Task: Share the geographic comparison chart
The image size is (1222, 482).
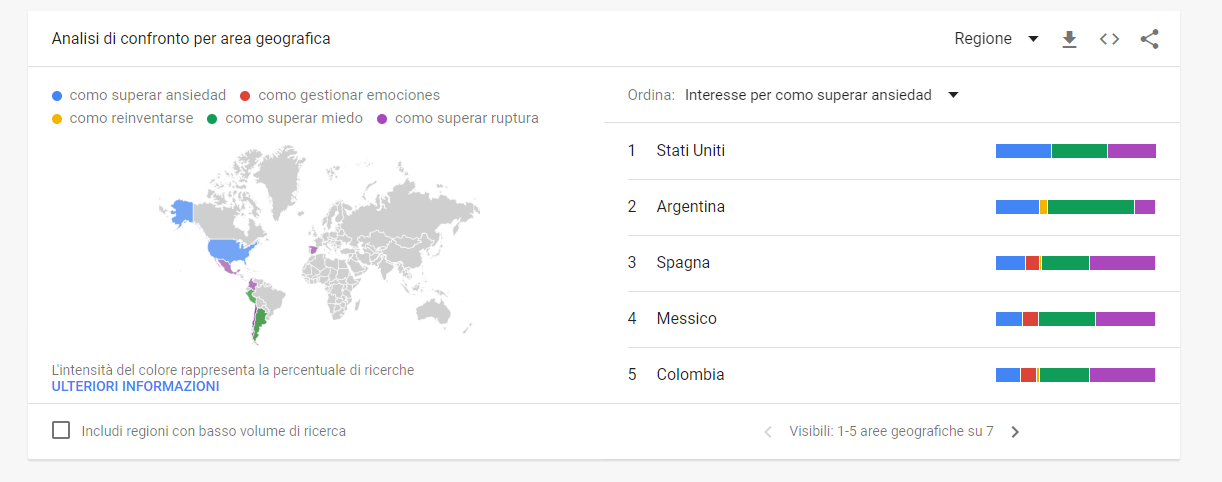Action: point(1149,39)
